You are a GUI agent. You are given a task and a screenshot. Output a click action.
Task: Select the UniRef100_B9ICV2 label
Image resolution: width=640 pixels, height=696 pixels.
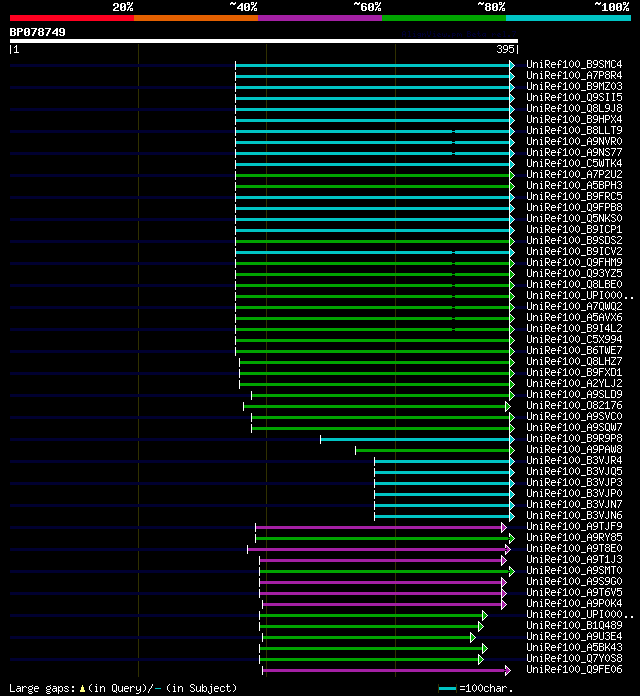coord(574,251)
